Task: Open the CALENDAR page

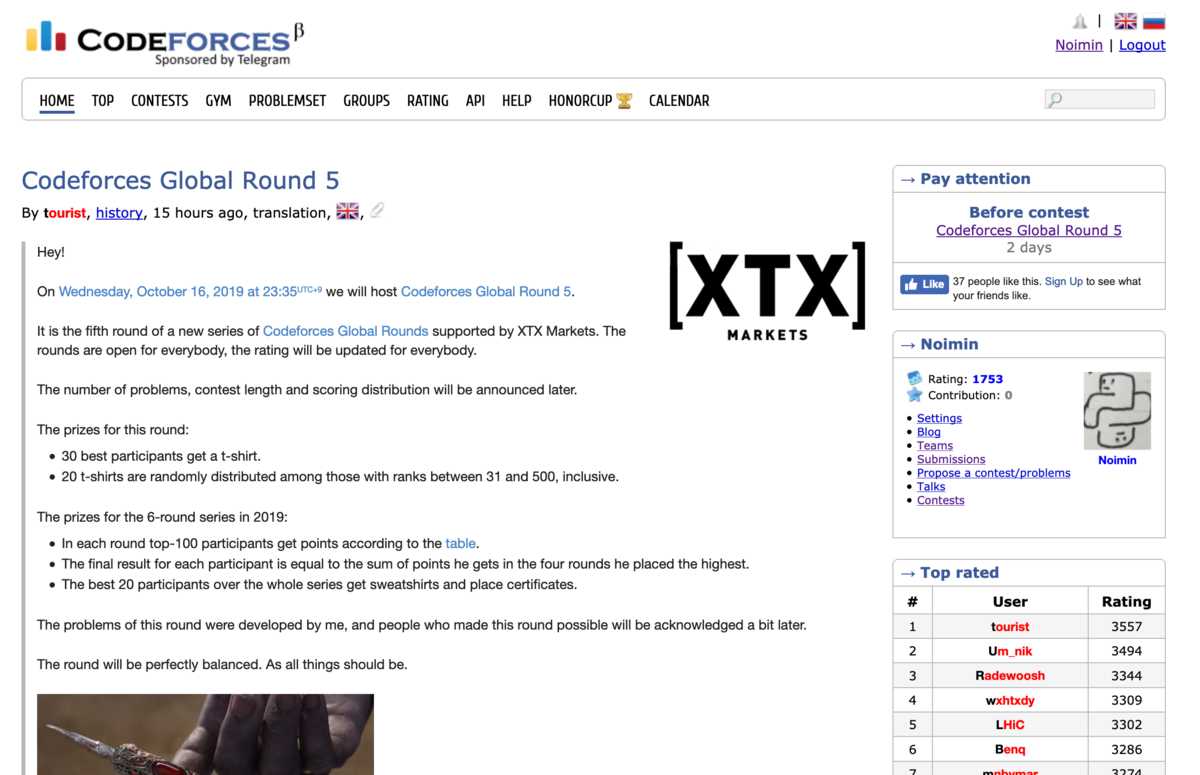Action: click(679, 100)
